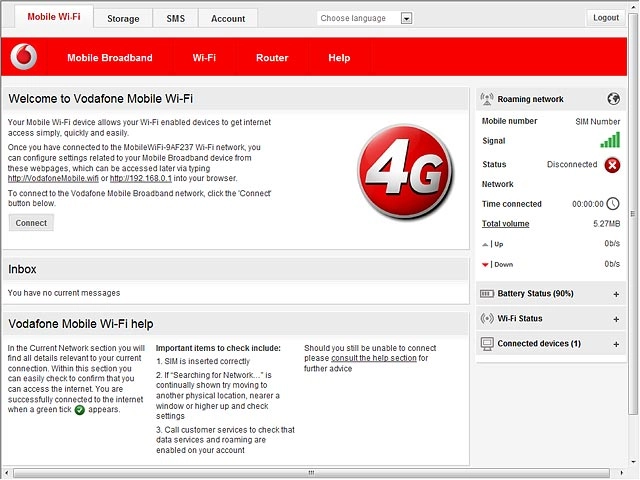Click the connected devices monitor icon

(487, 344)
